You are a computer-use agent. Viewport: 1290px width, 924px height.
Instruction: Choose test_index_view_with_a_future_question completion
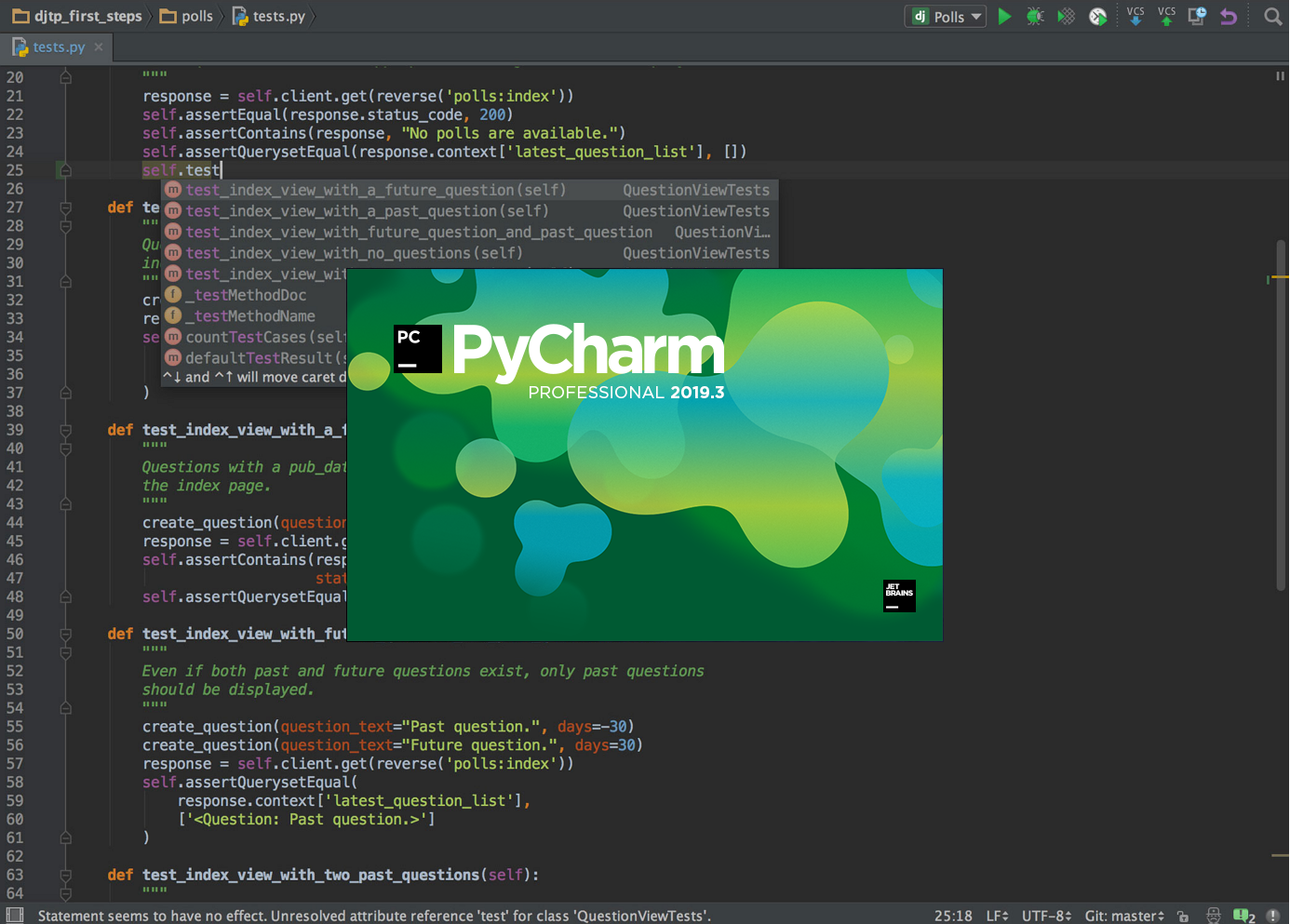pos(470,190)
